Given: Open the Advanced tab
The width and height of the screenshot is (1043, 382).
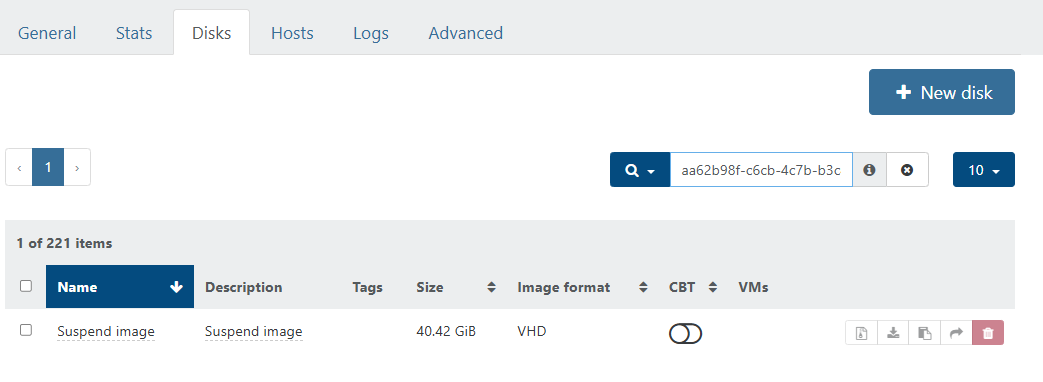Looking at the screenshot, I should coord(466,33).
